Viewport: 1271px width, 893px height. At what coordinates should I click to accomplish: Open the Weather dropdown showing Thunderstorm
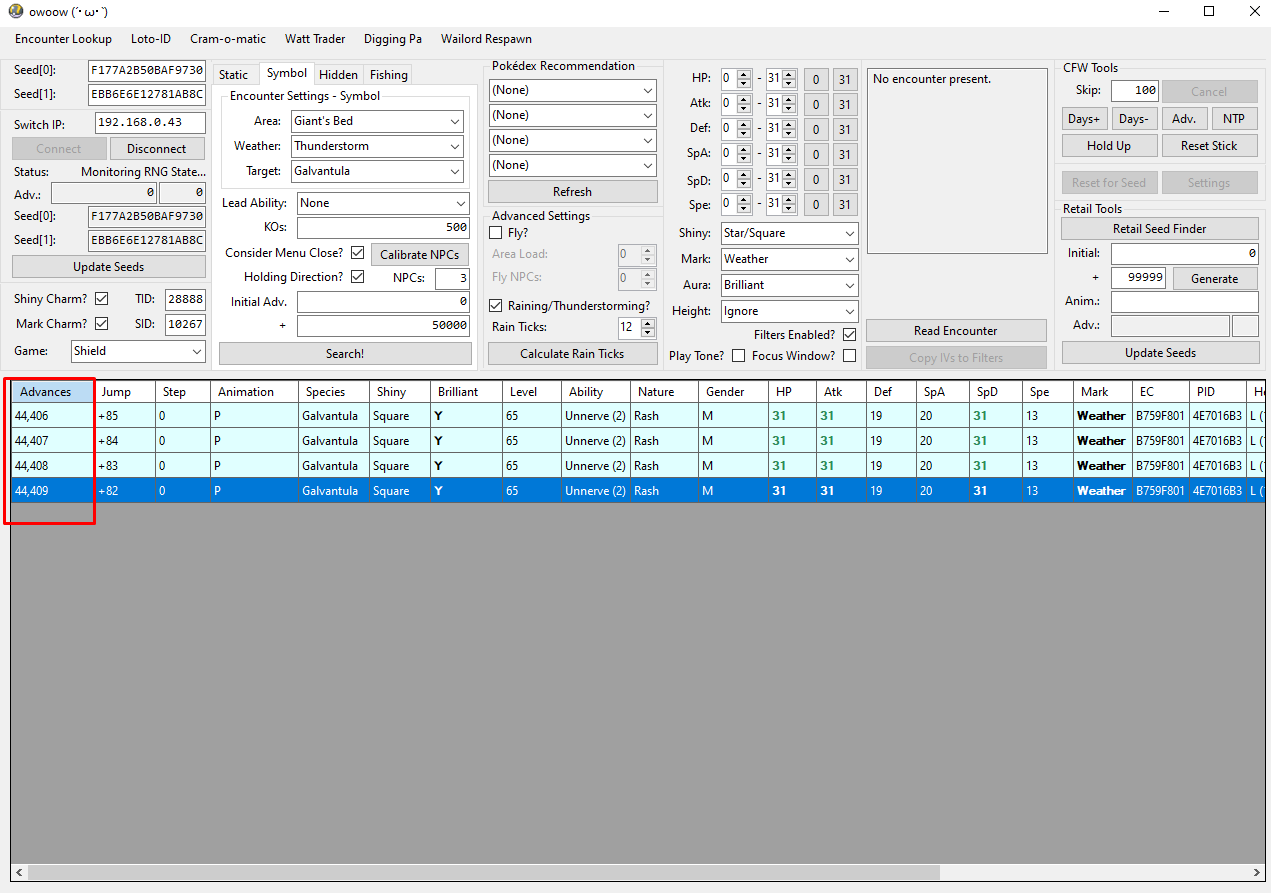(x=378, y=146)
